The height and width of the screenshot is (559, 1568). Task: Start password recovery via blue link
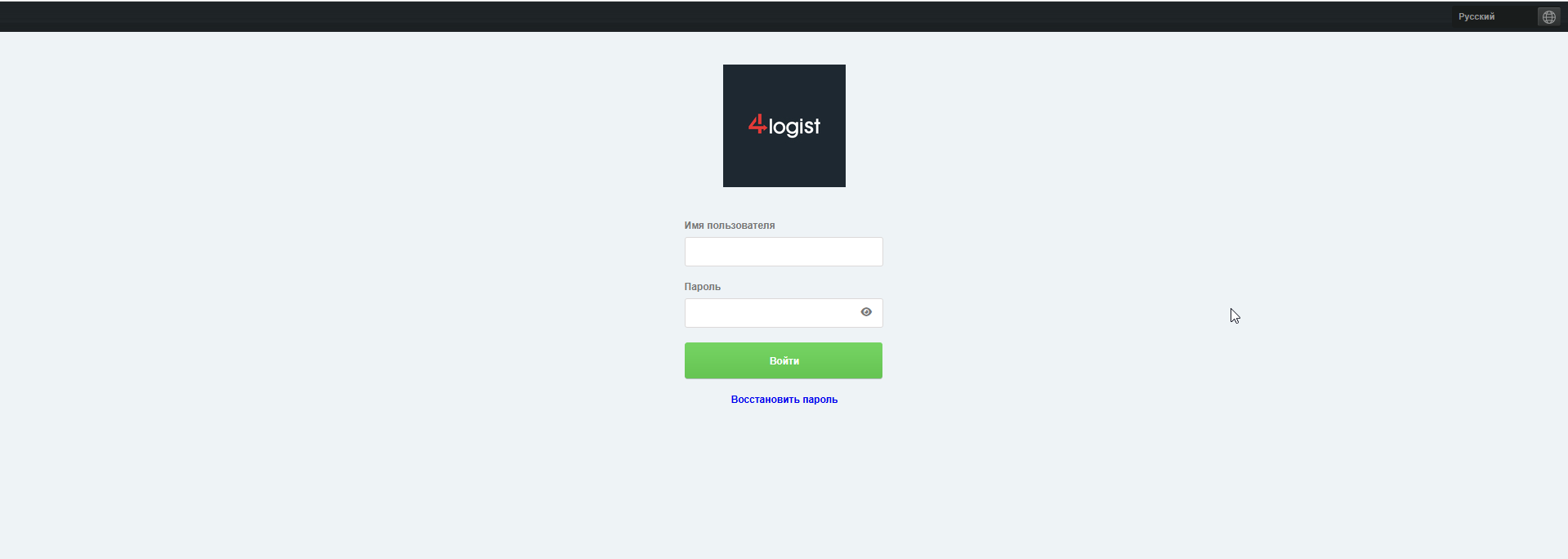pos(784,400)
